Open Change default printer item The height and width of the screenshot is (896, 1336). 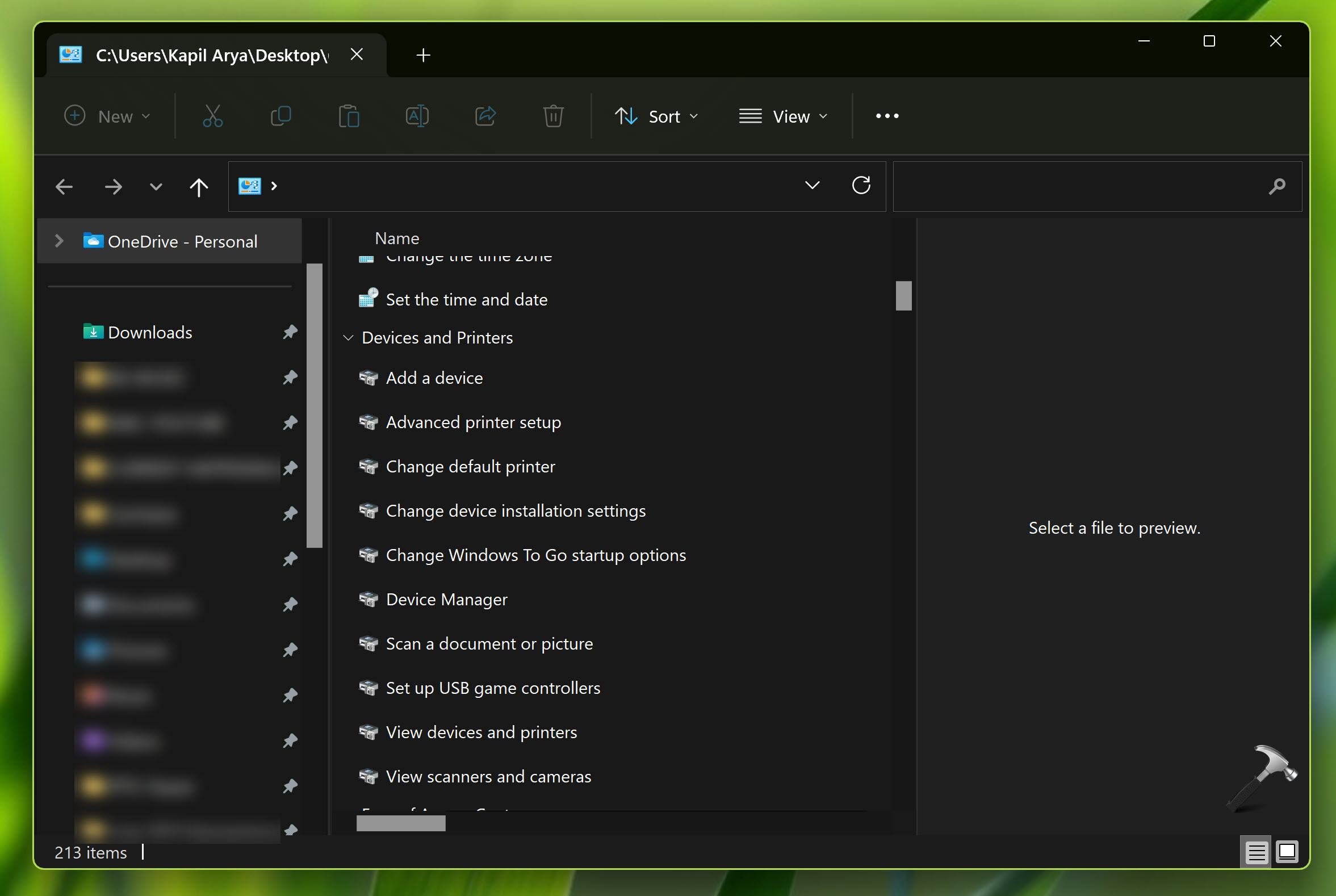click(x=470, y=466)
